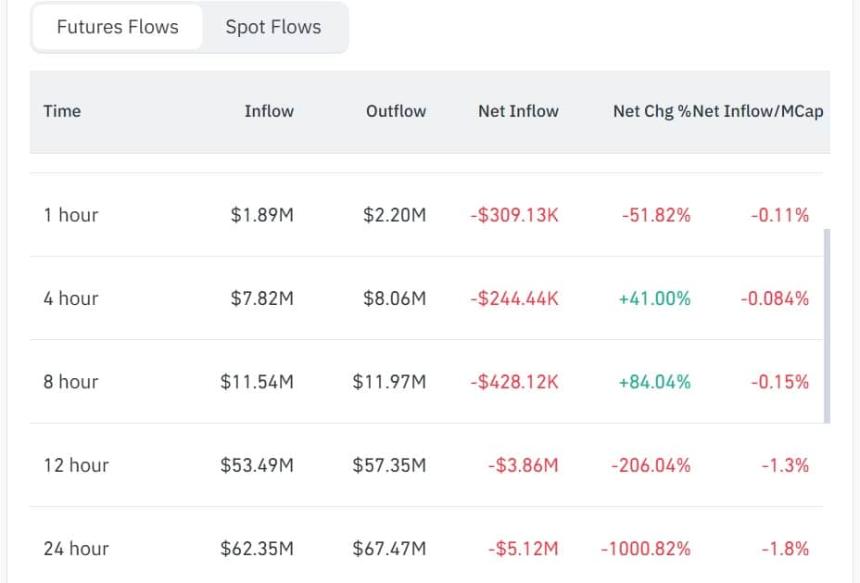Click the $53.49M inflow value
The image size is (860, 583).
coord(257,465)
